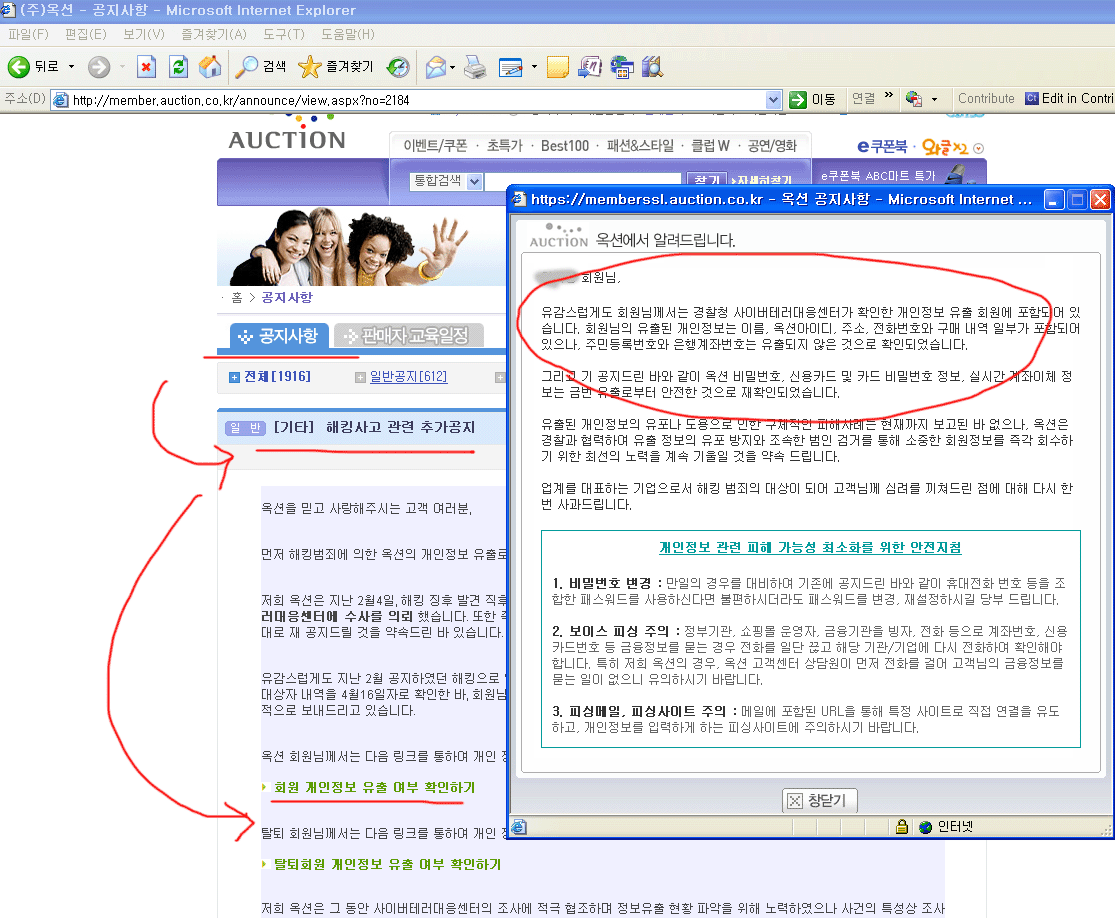Click the 일반공지[612] link
1115x918 pixels.
[x=408, y=377]
